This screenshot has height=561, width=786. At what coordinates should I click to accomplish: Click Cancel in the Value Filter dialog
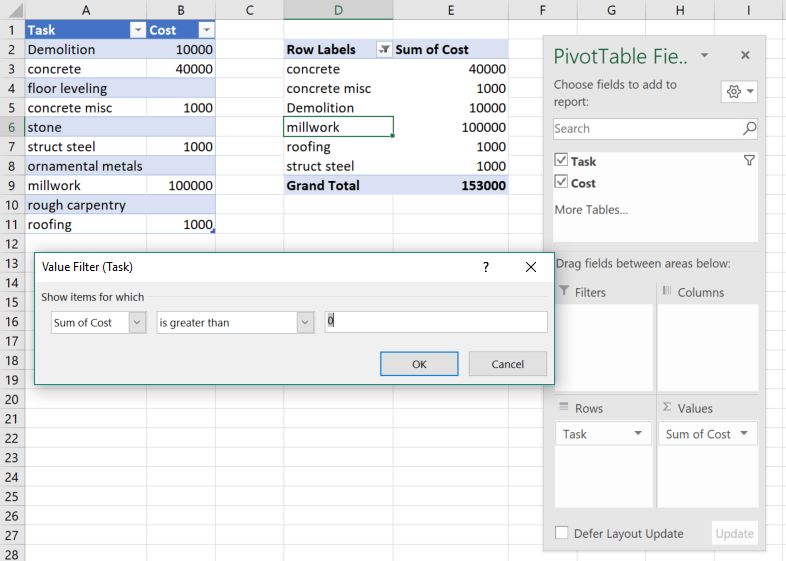(508, 364)
